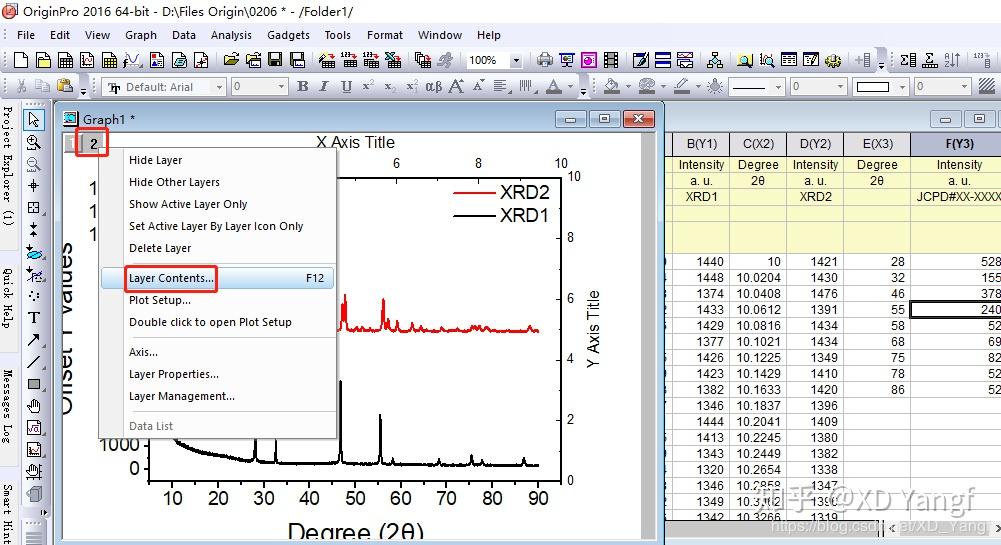The image size is (1001, 545).
Task: Click the New Workbook toolbar icon
Action: pos(65,61)
